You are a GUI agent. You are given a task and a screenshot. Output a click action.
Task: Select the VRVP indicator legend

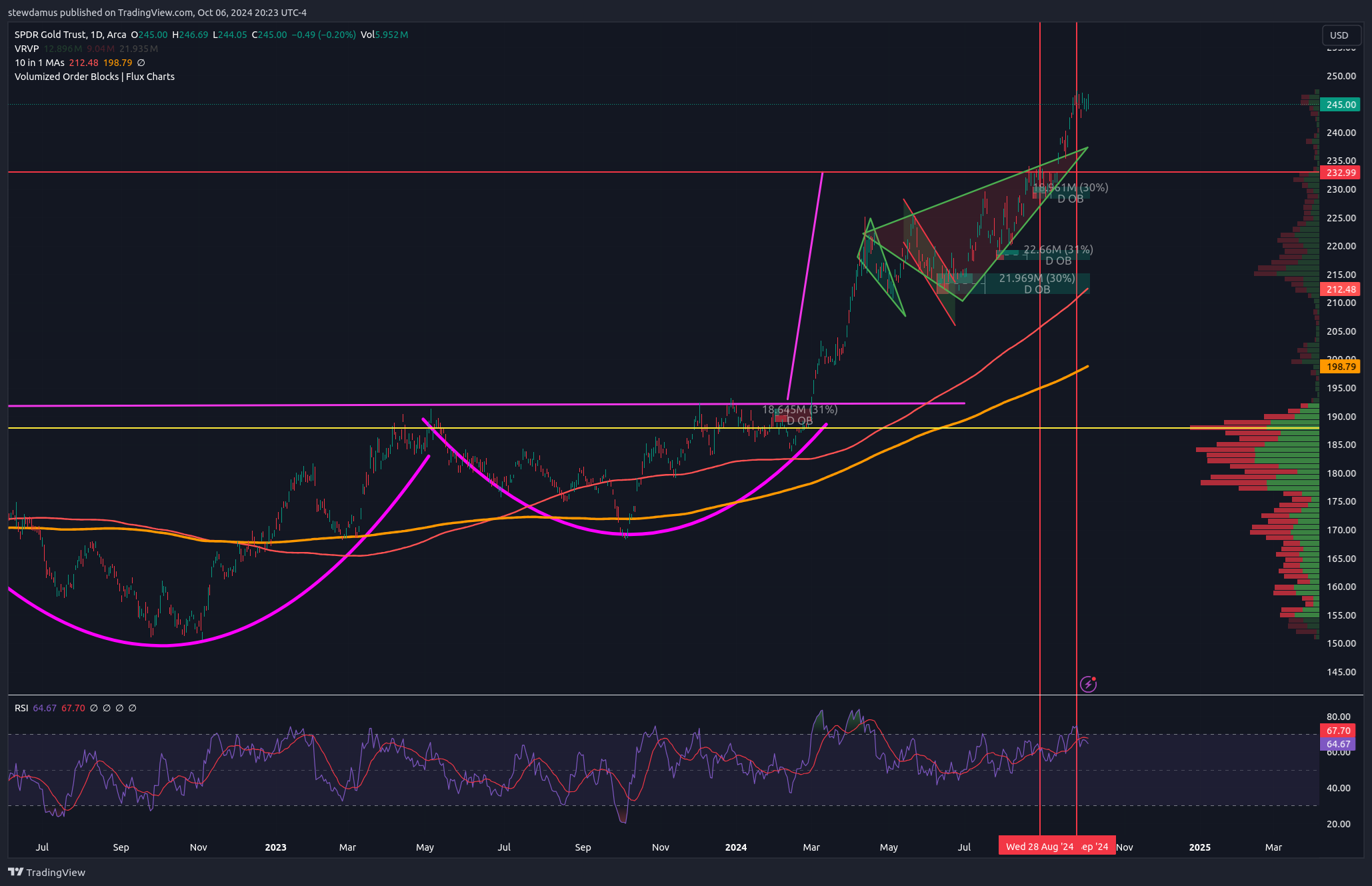point(27,49)
